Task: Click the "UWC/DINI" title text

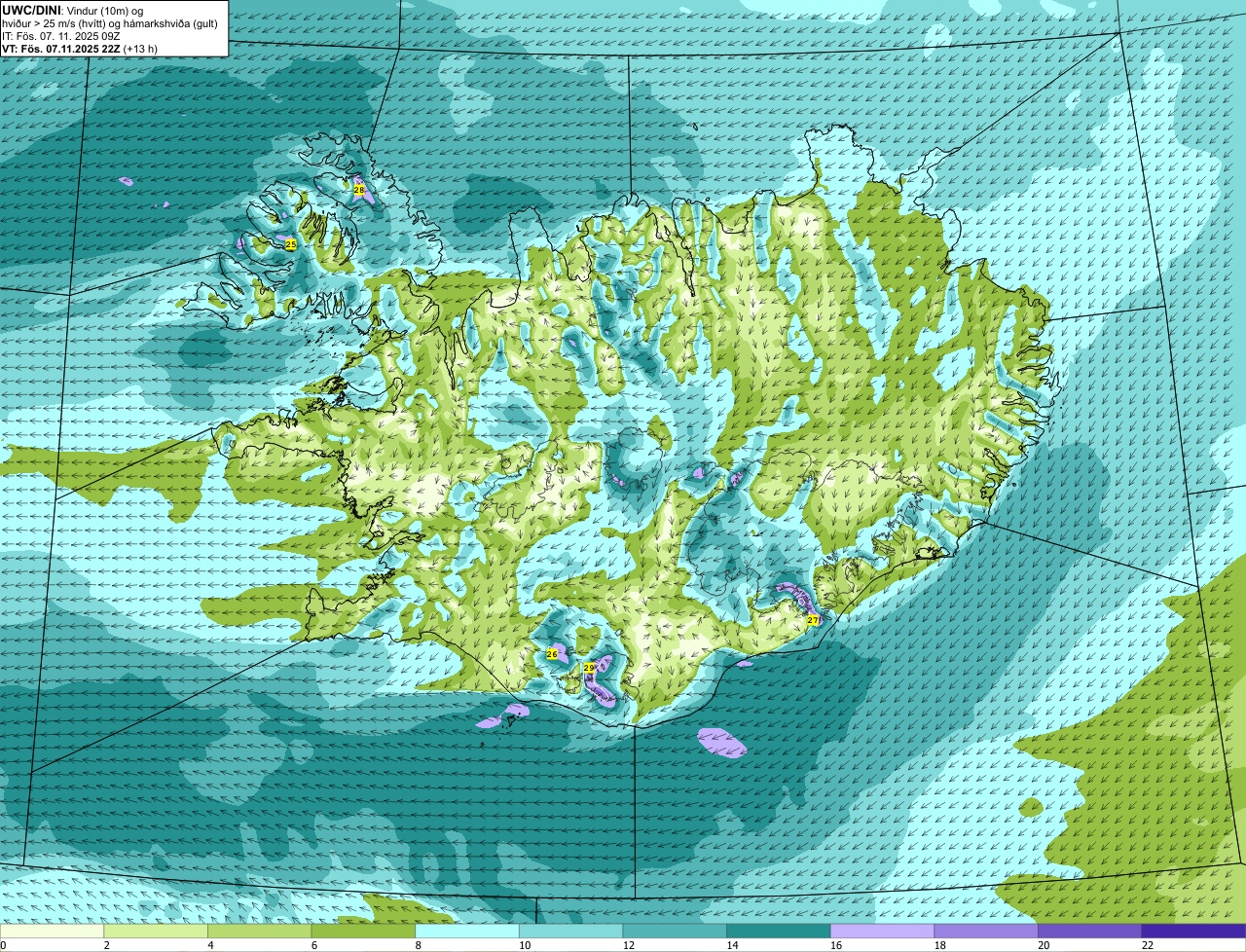Action: tap(32, 10)
